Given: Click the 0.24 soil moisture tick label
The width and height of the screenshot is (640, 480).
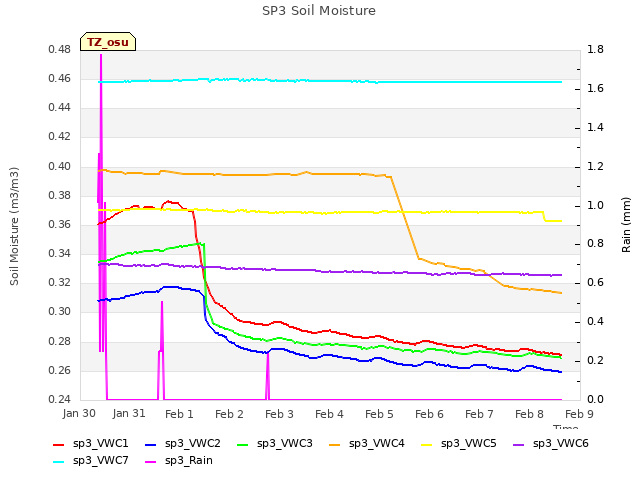Looking at the screenshot, I should (x=60, y=399).
